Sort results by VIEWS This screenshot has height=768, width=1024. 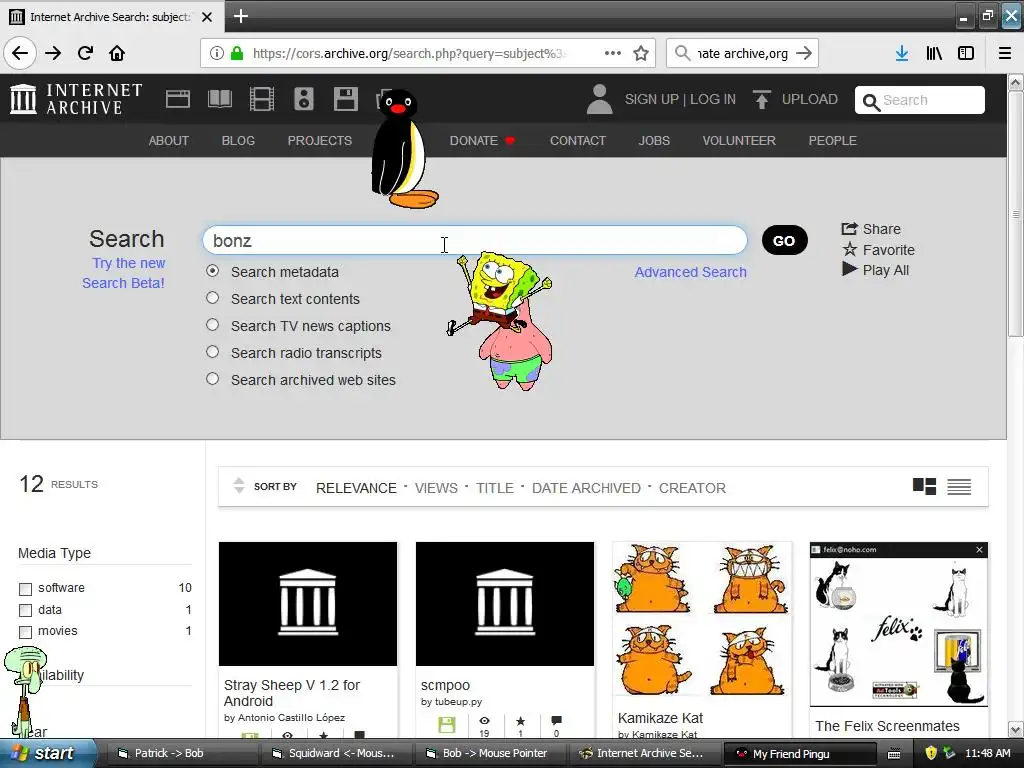[x=436, y=488]
